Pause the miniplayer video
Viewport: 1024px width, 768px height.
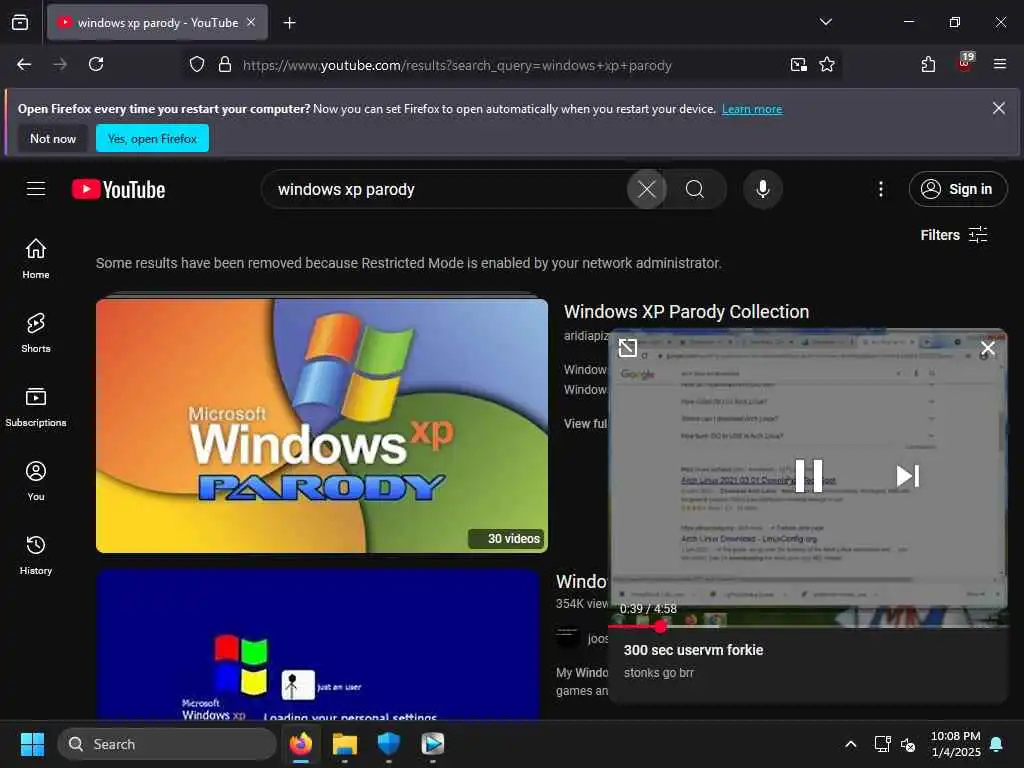tap(808, 475)
